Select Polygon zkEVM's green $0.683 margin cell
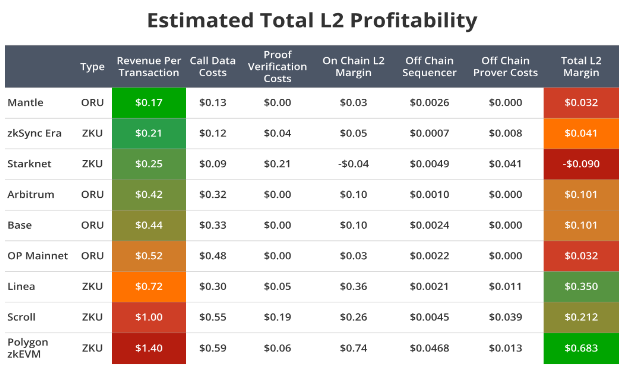 [x=581, y=348]
